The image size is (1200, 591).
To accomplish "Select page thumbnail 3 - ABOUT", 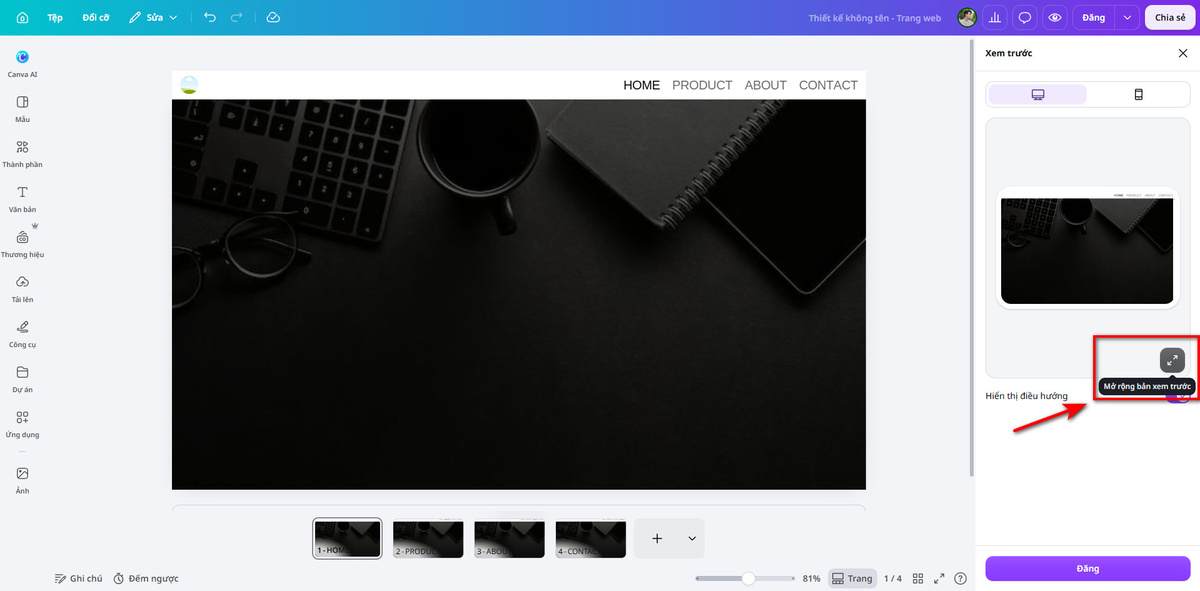I will coord(509,538).
